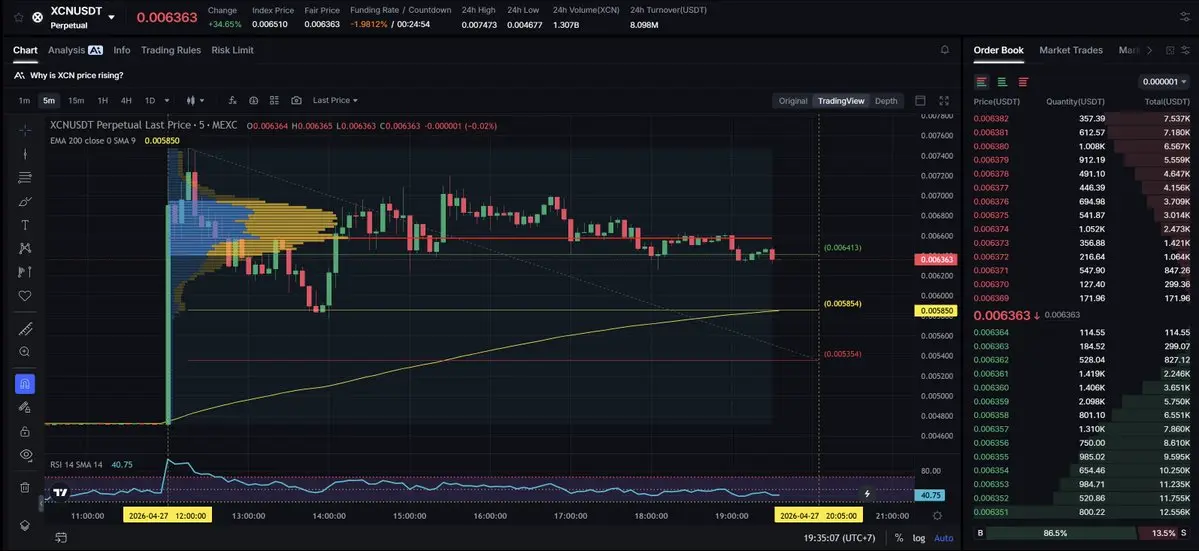
Task: Open the alert clock icon in toolbar
Action: [253, 100]
